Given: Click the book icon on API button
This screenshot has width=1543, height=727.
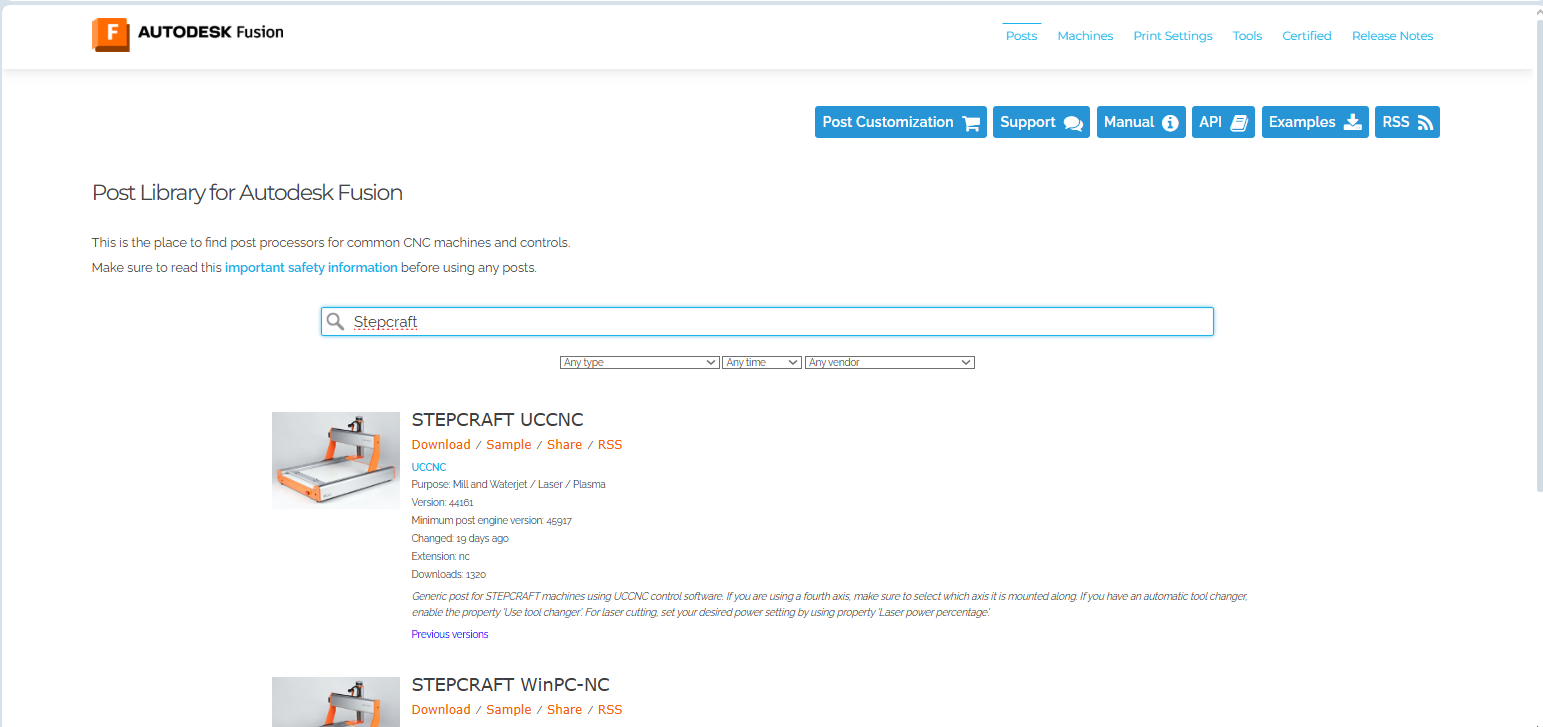Looking at the screenshot, I should (1239, 123).
